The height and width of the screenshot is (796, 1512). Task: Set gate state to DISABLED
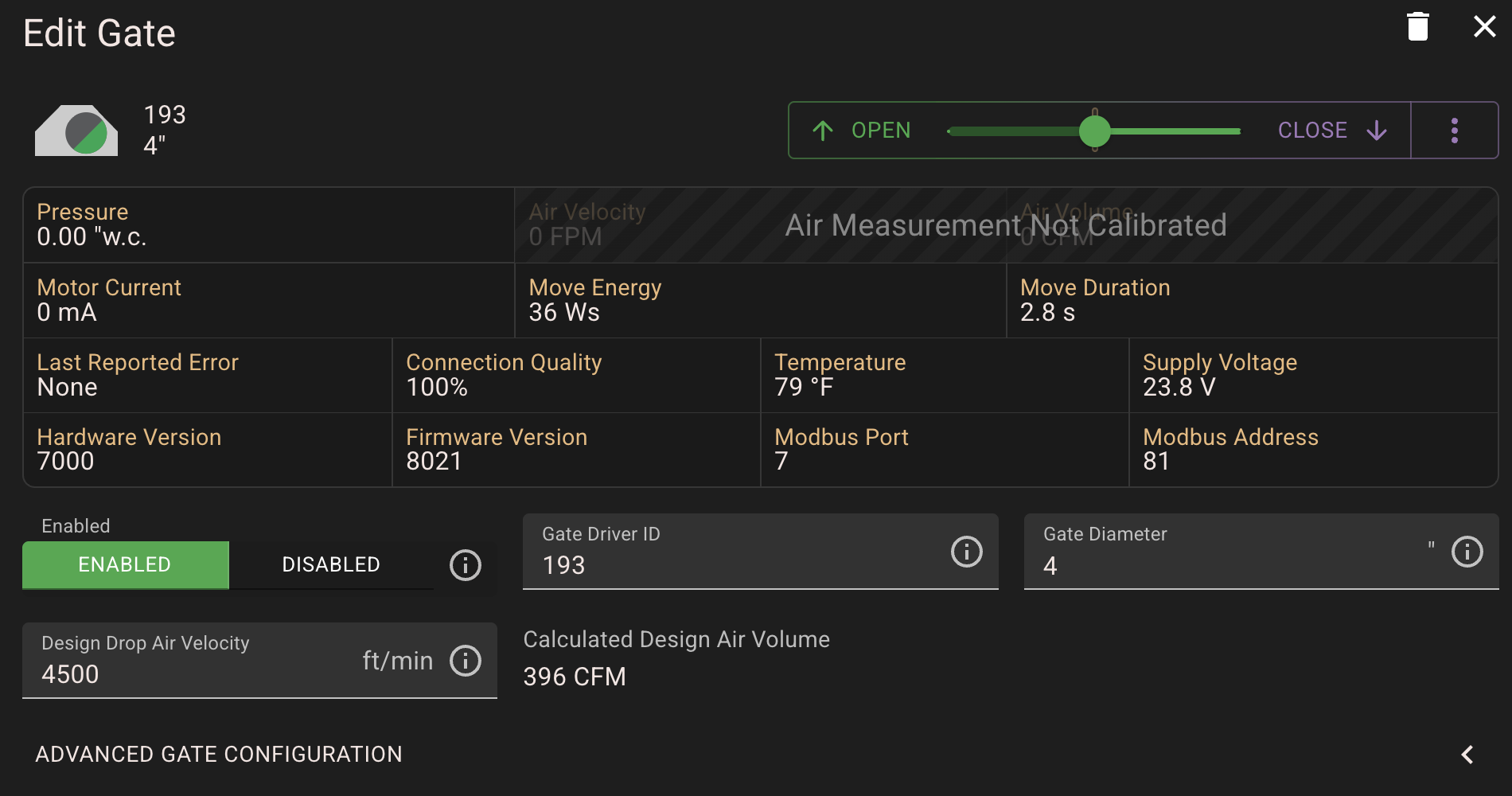[x=331, y=564]
